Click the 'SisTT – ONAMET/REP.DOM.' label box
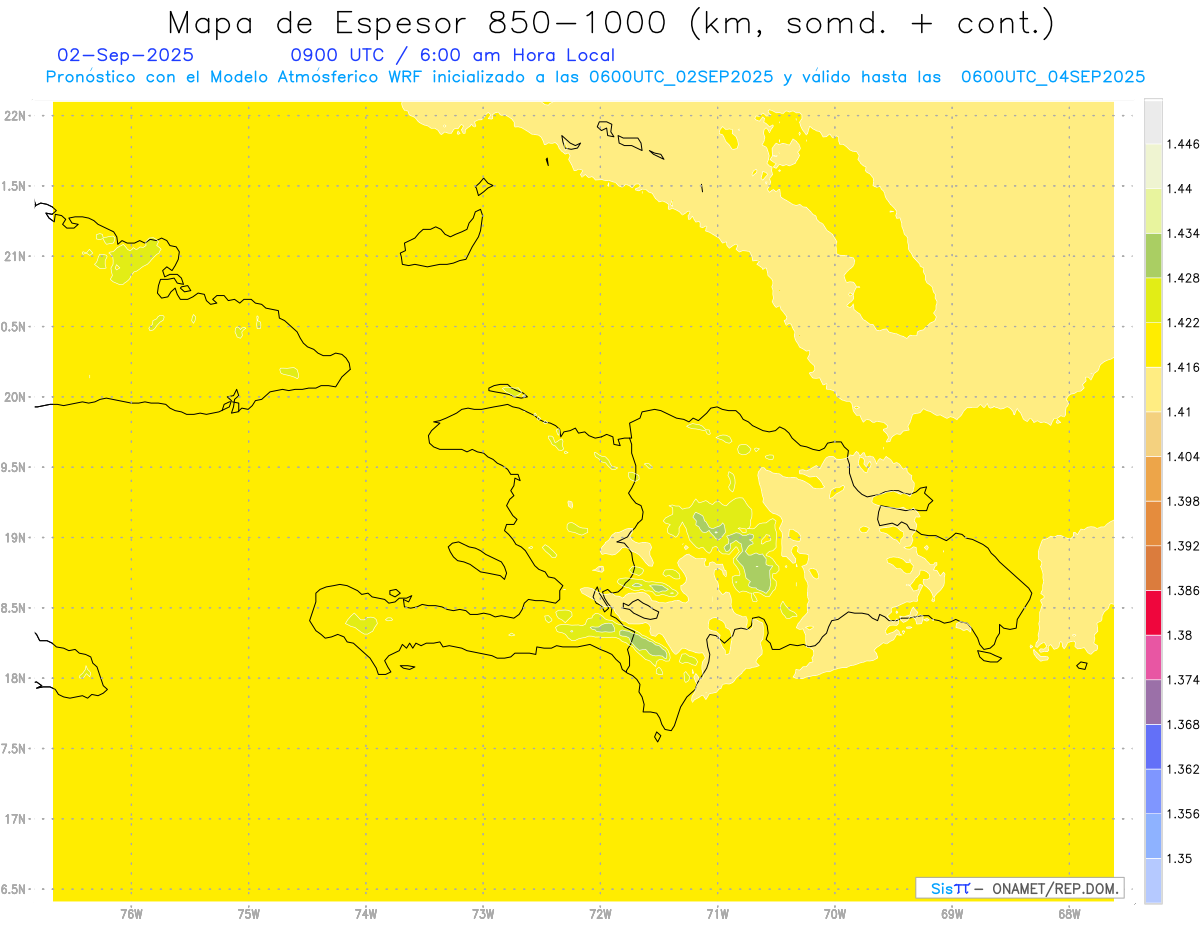Image resolution: width=1200 pixels, height=927 pixels. [1019, 888]
